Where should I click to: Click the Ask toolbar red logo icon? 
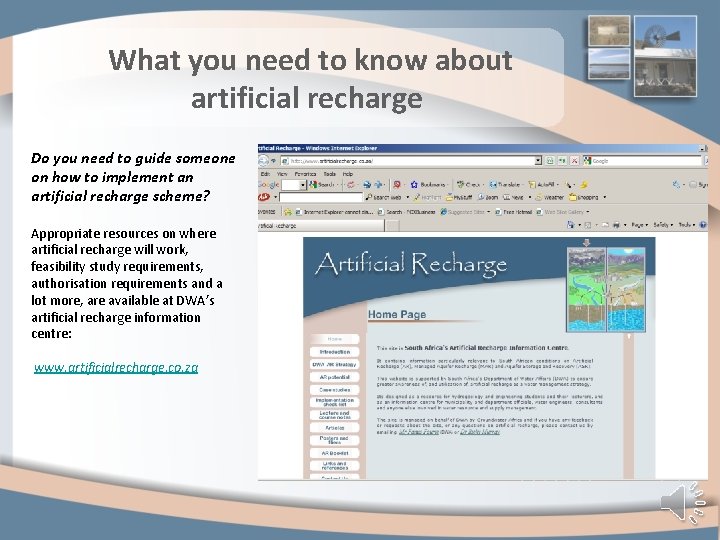(x=264, y=197)
